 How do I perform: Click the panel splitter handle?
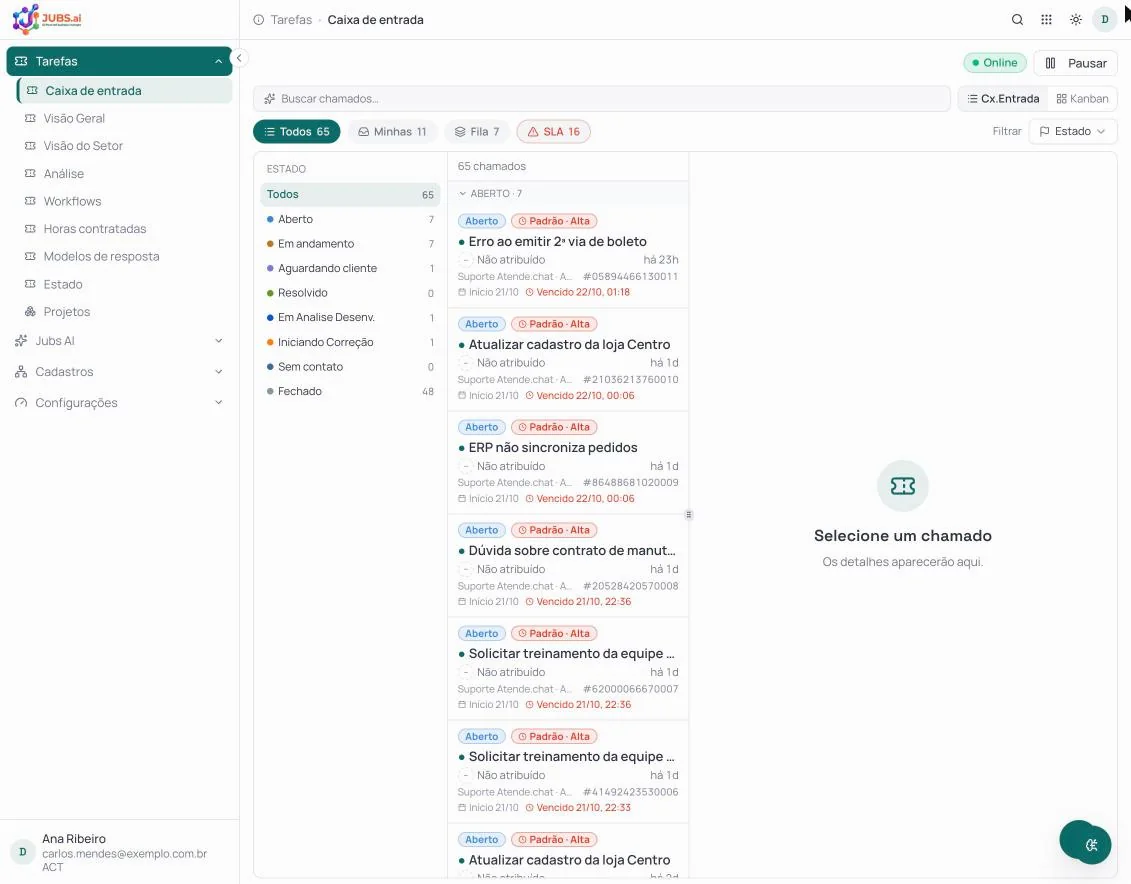(x=689, y=515)
